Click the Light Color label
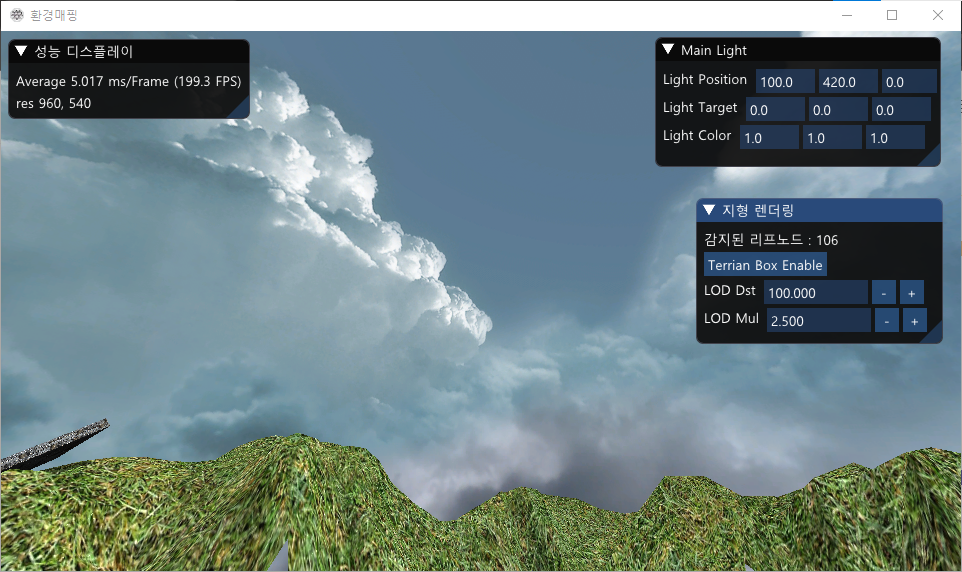This screenshot has height=572, width=962. [x=696, y=135]
